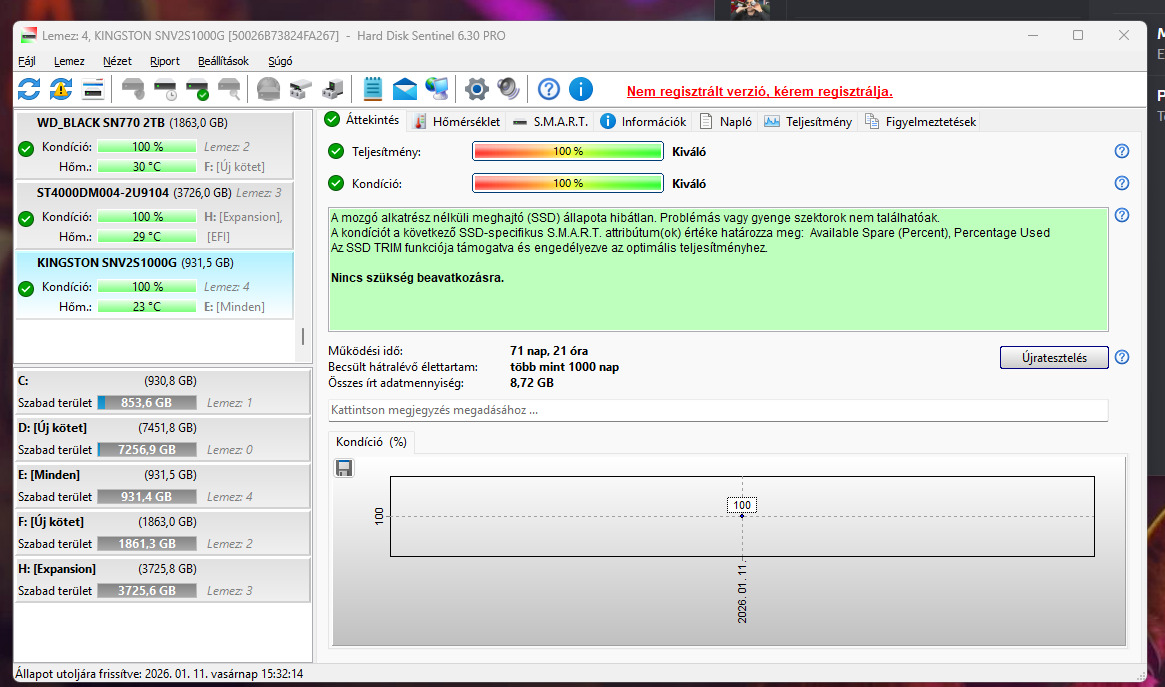Open the Fájl menu
This screenshot has height=687, width=1165.
click(27, 61)
